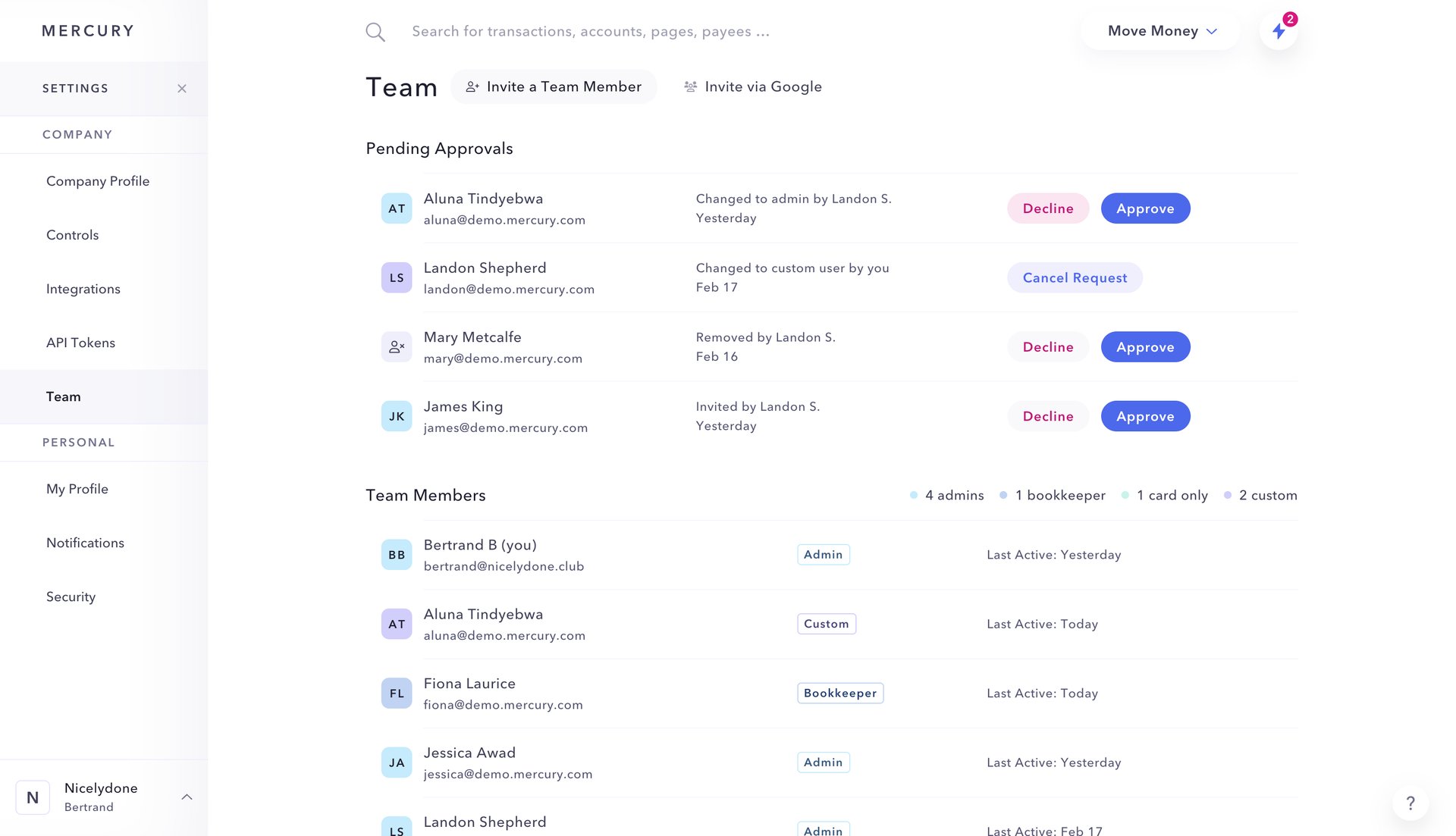Click the Nicelydone company avatar icon
This screenshot has width=1456, height=836.
pos(33,797)
